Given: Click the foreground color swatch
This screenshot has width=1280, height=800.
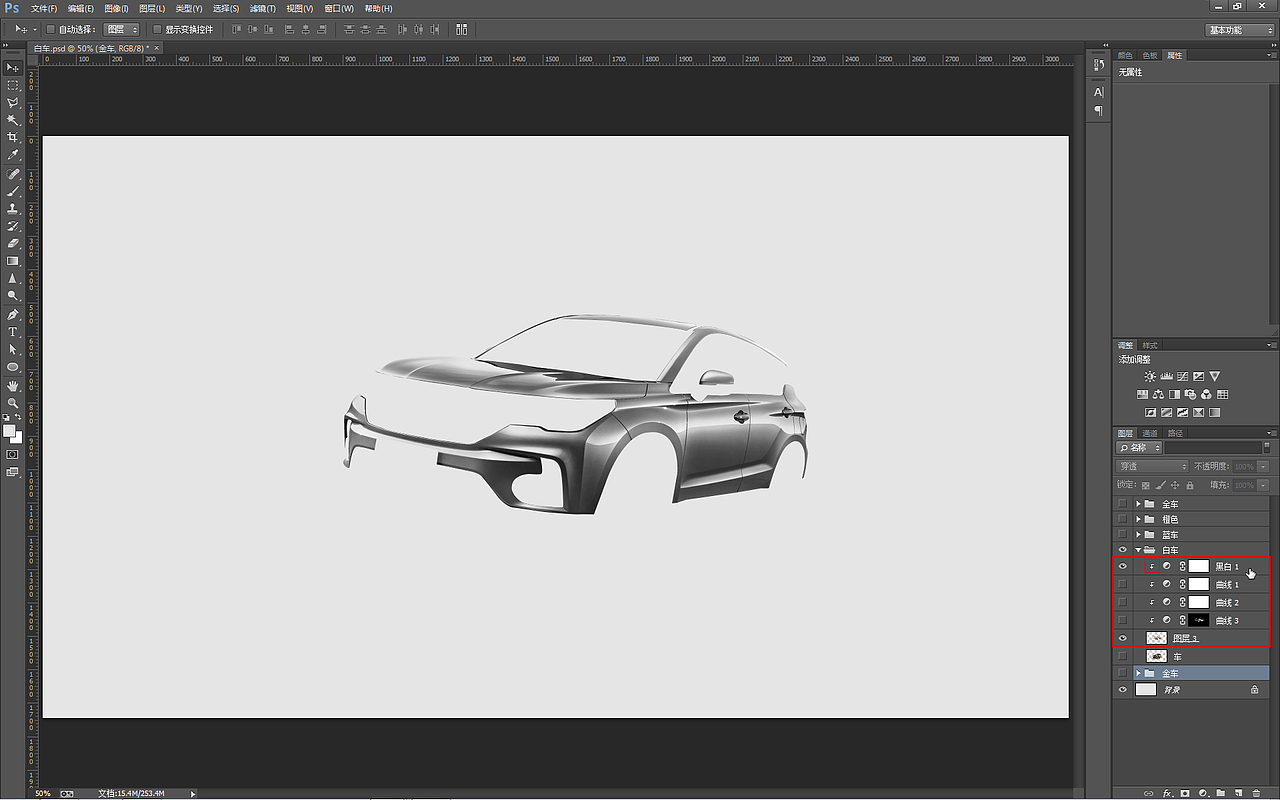Looking at the screenshot, I should 9,431.
